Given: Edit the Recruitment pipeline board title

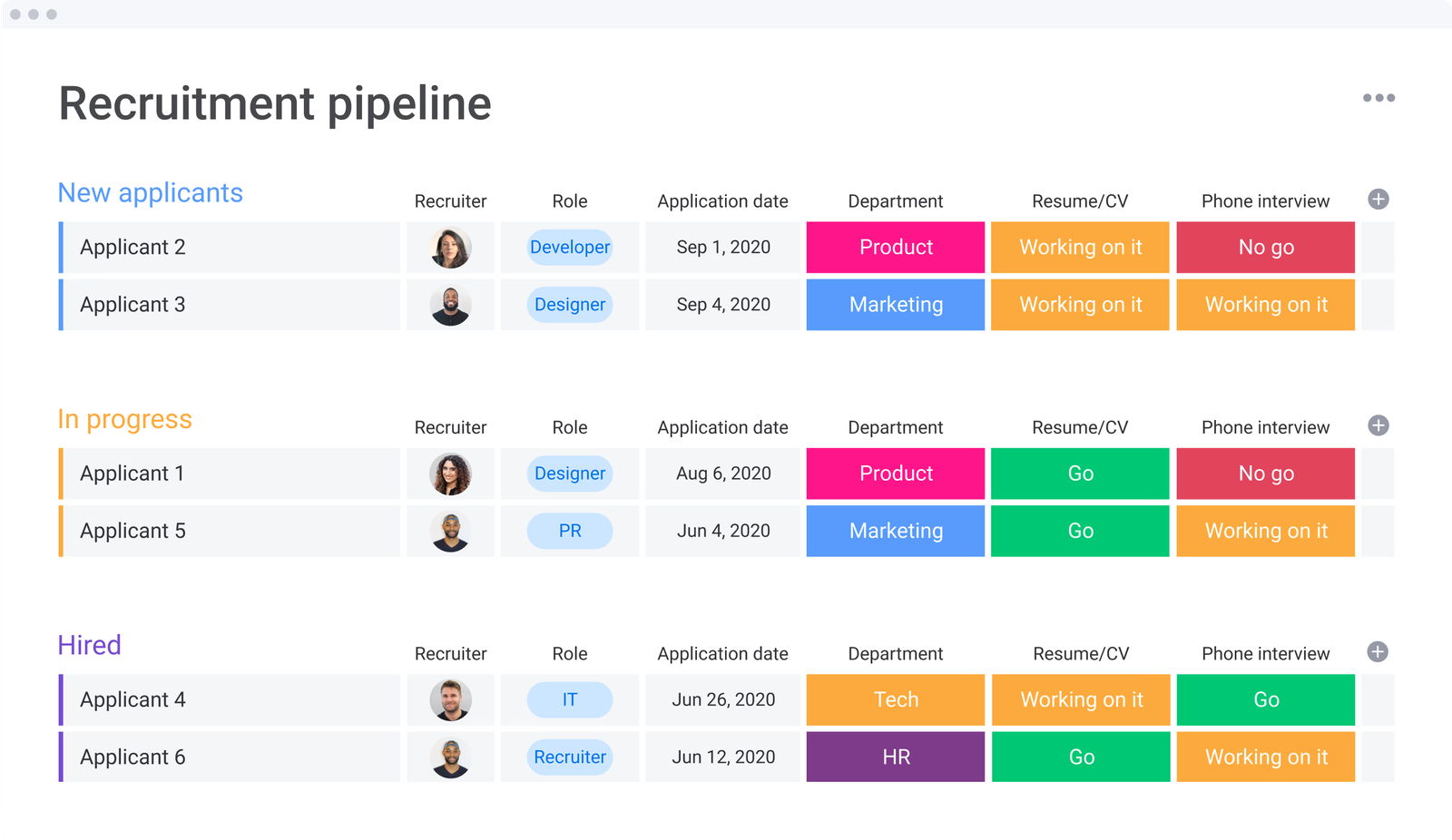Looking at the screenshot, I should (274, 103).
